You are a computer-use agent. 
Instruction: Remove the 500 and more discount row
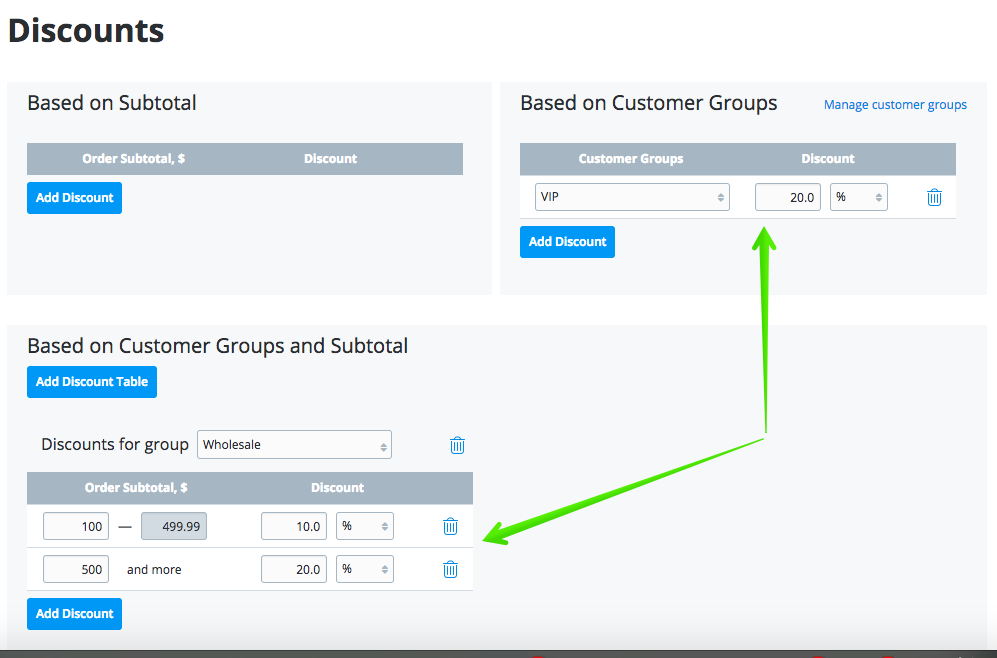(x=450, y=569)
